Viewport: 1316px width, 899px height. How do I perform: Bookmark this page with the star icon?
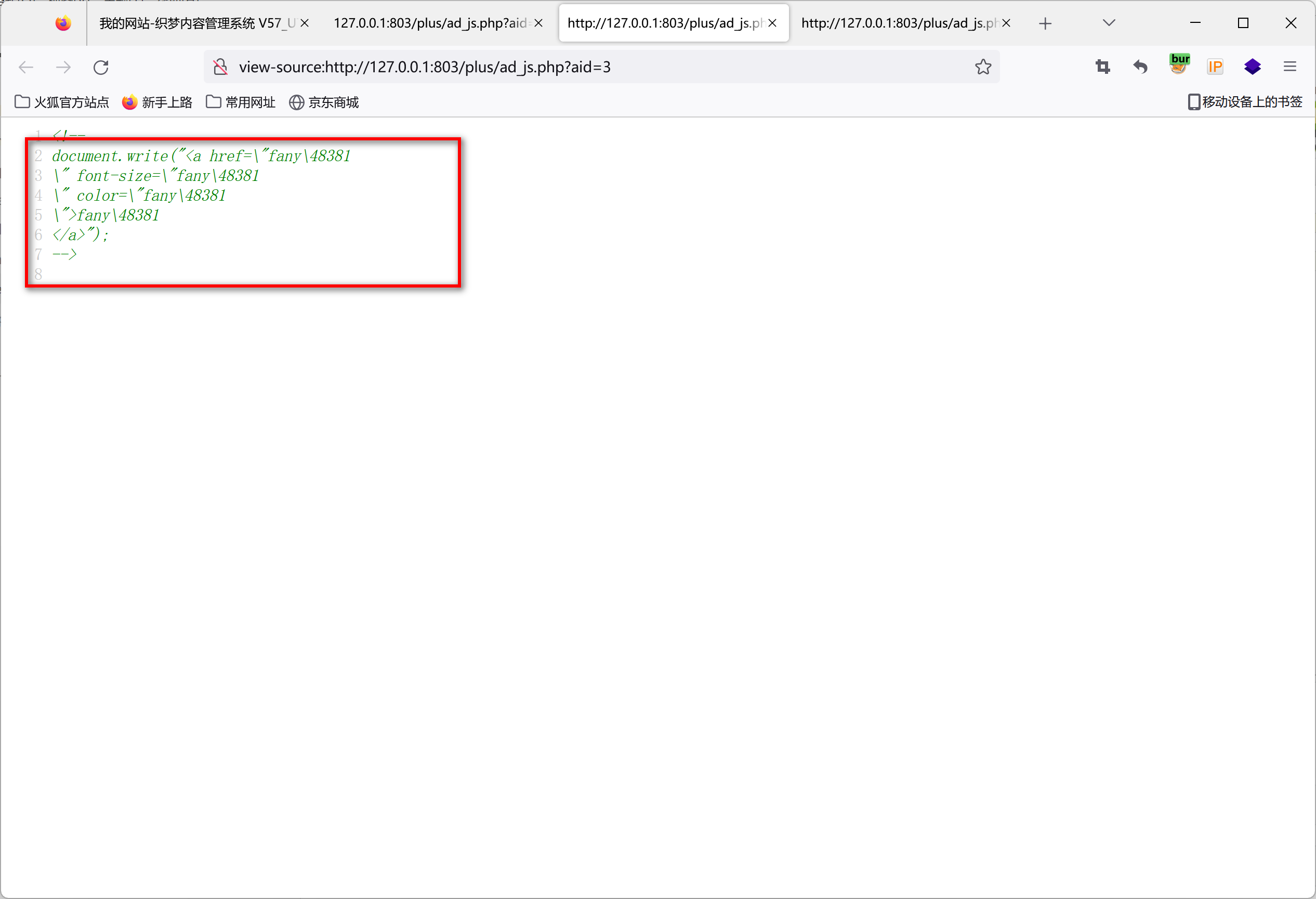(983, 67)
